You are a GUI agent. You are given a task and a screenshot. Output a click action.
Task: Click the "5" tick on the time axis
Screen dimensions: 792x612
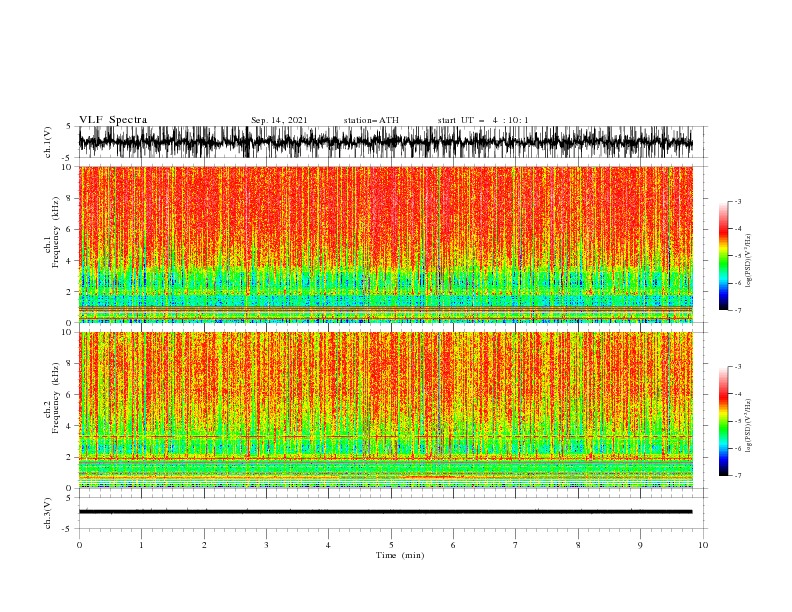(391, 545)
